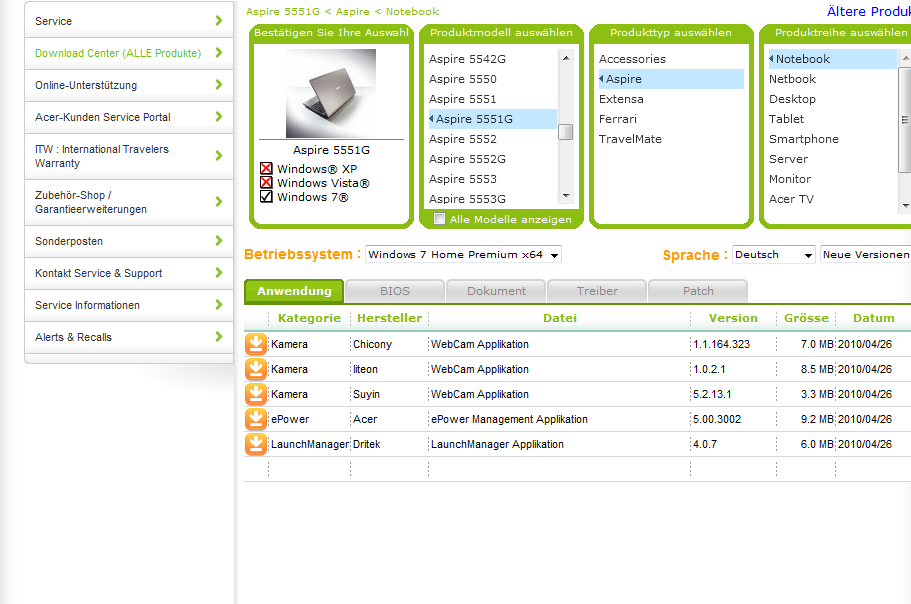This screenshot has height=604, width=911.
Task: Switch to the Patch tab
Action: (698, 291)
